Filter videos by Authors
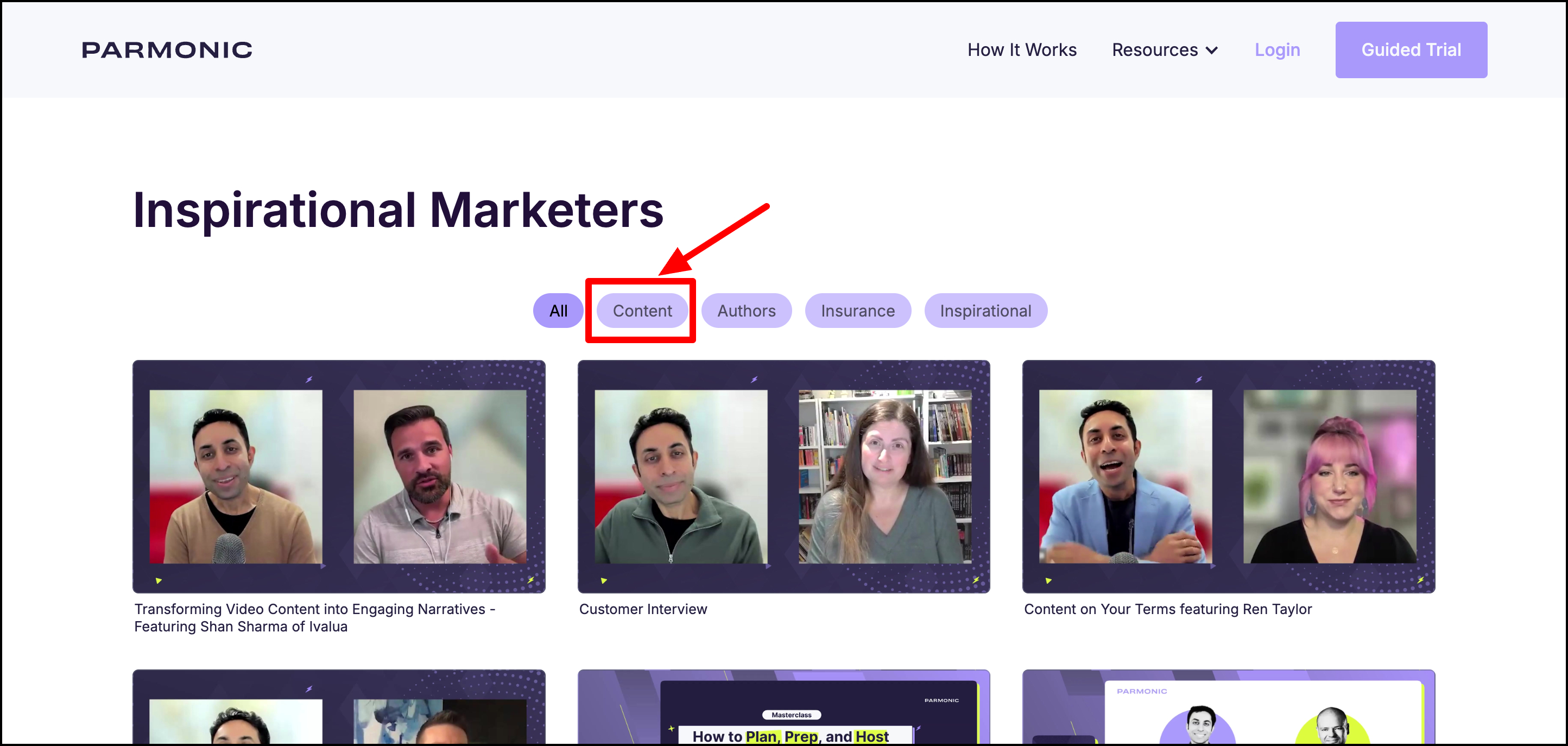The height and width of the screenshot is (746, 1568). click(x=745, y=311)
